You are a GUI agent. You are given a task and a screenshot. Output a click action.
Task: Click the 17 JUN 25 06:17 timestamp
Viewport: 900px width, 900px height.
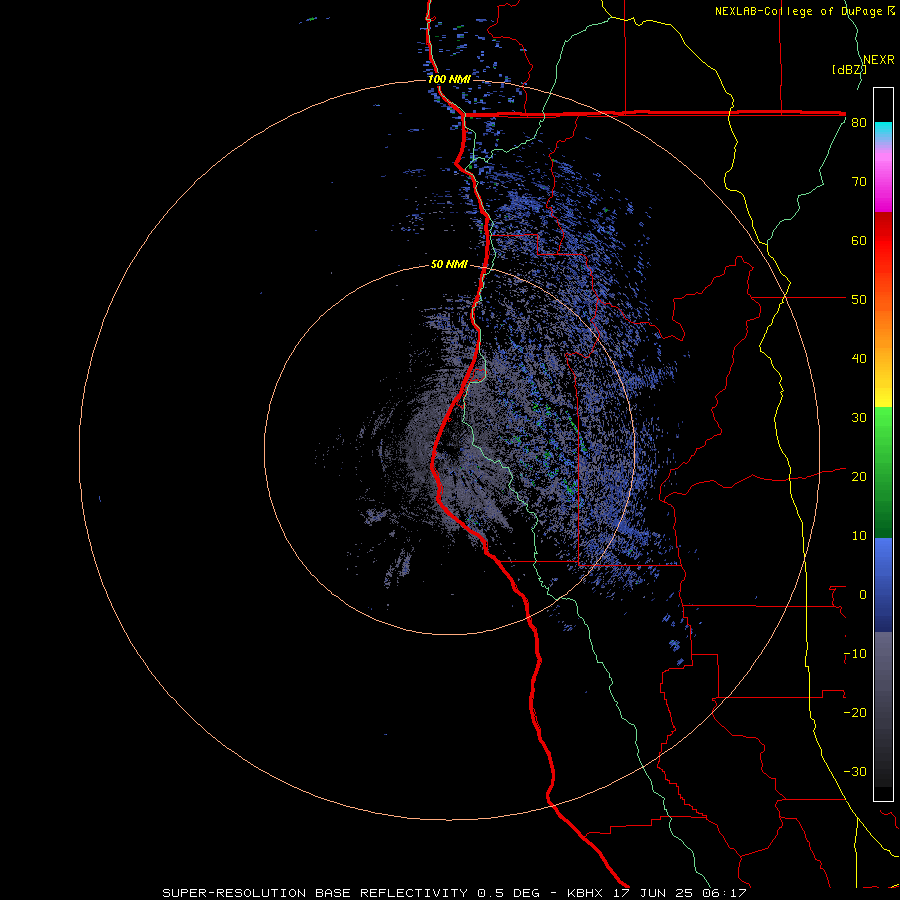tap(680, 893)
